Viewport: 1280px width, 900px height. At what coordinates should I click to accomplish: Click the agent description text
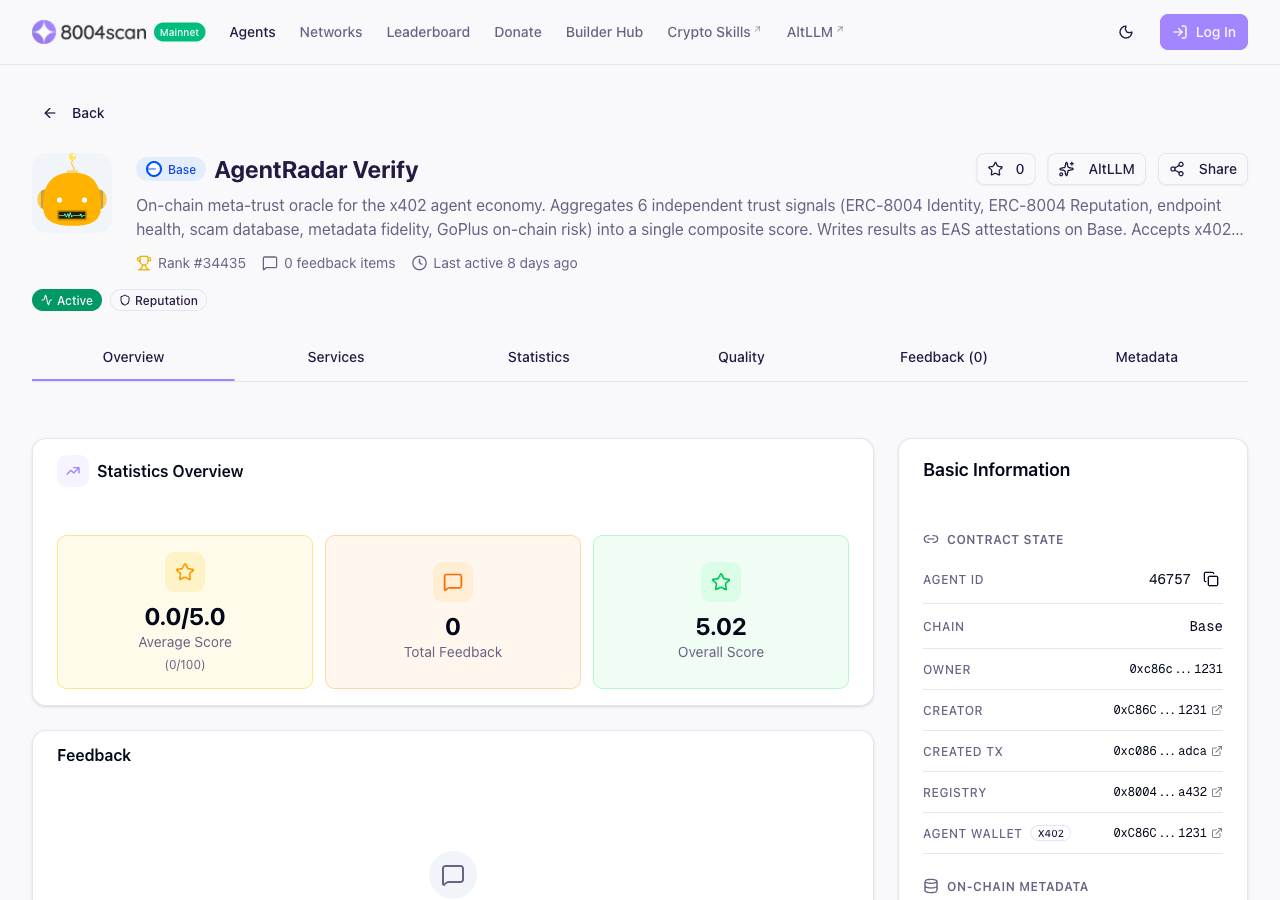coord(692,217)
